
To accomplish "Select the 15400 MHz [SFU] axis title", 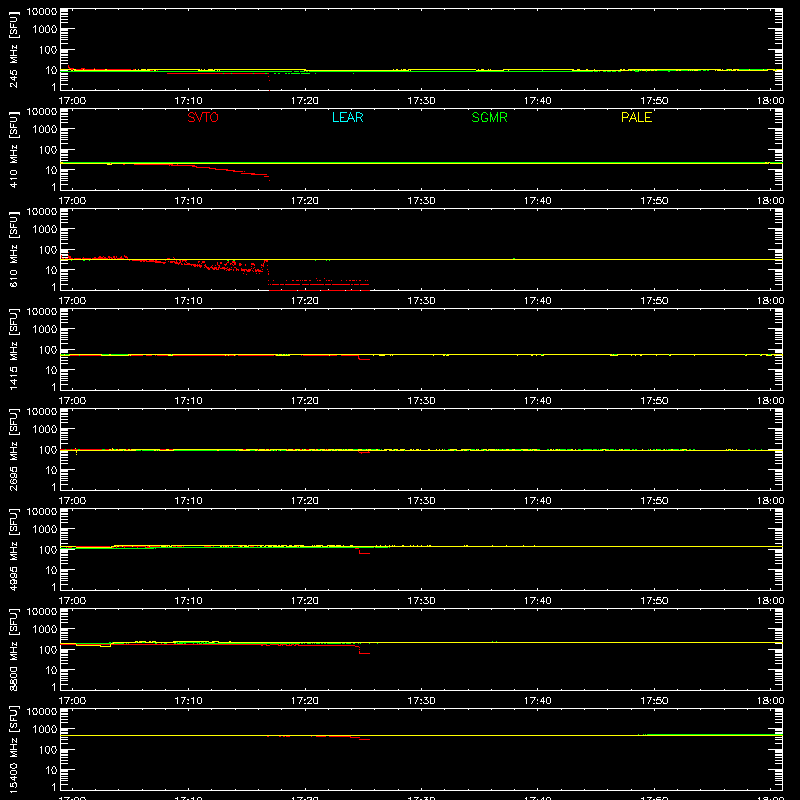I will coord(13,749).
